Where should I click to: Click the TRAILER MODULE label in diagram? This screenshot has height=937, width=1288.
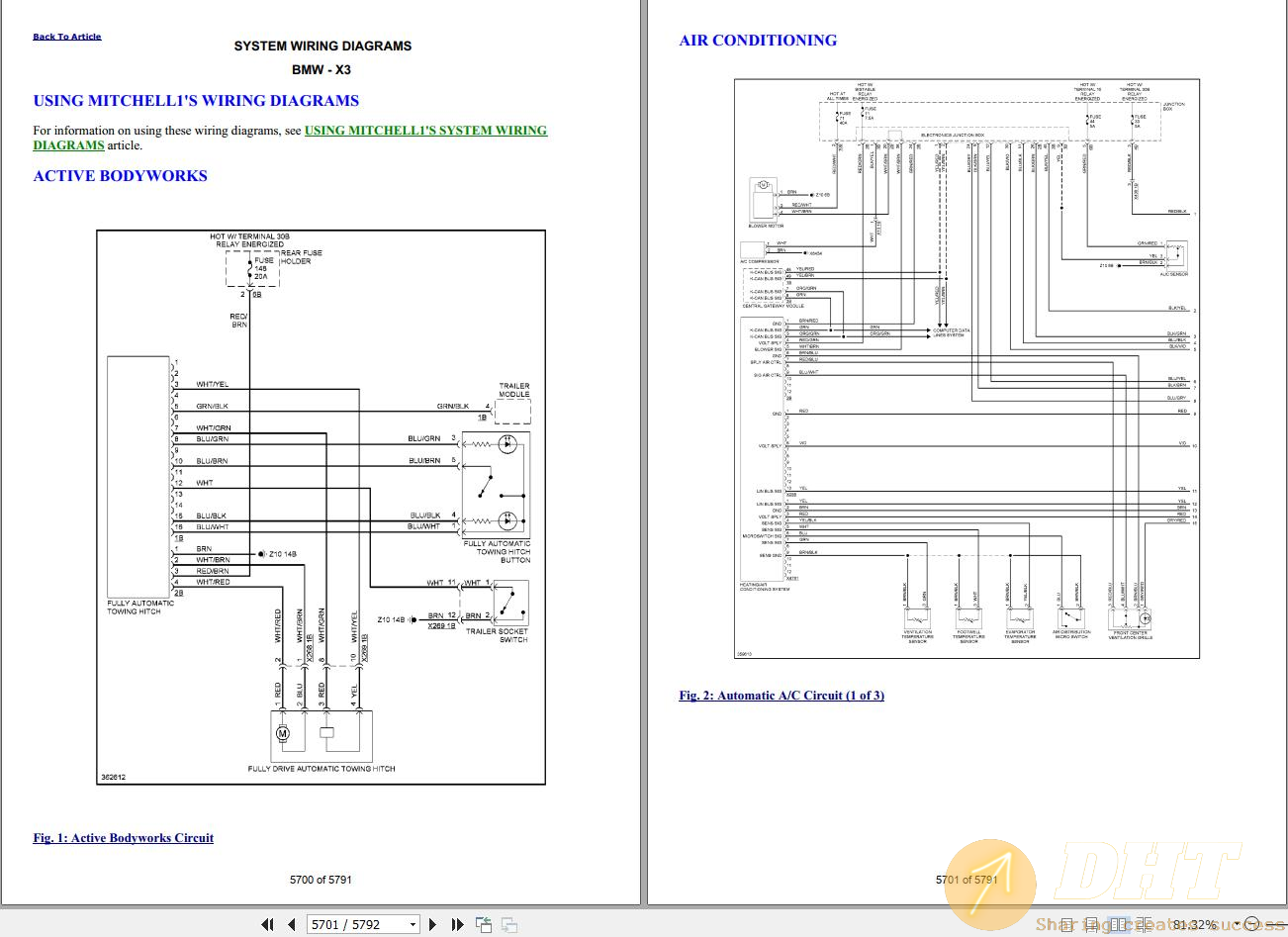[x=514, y=390]
